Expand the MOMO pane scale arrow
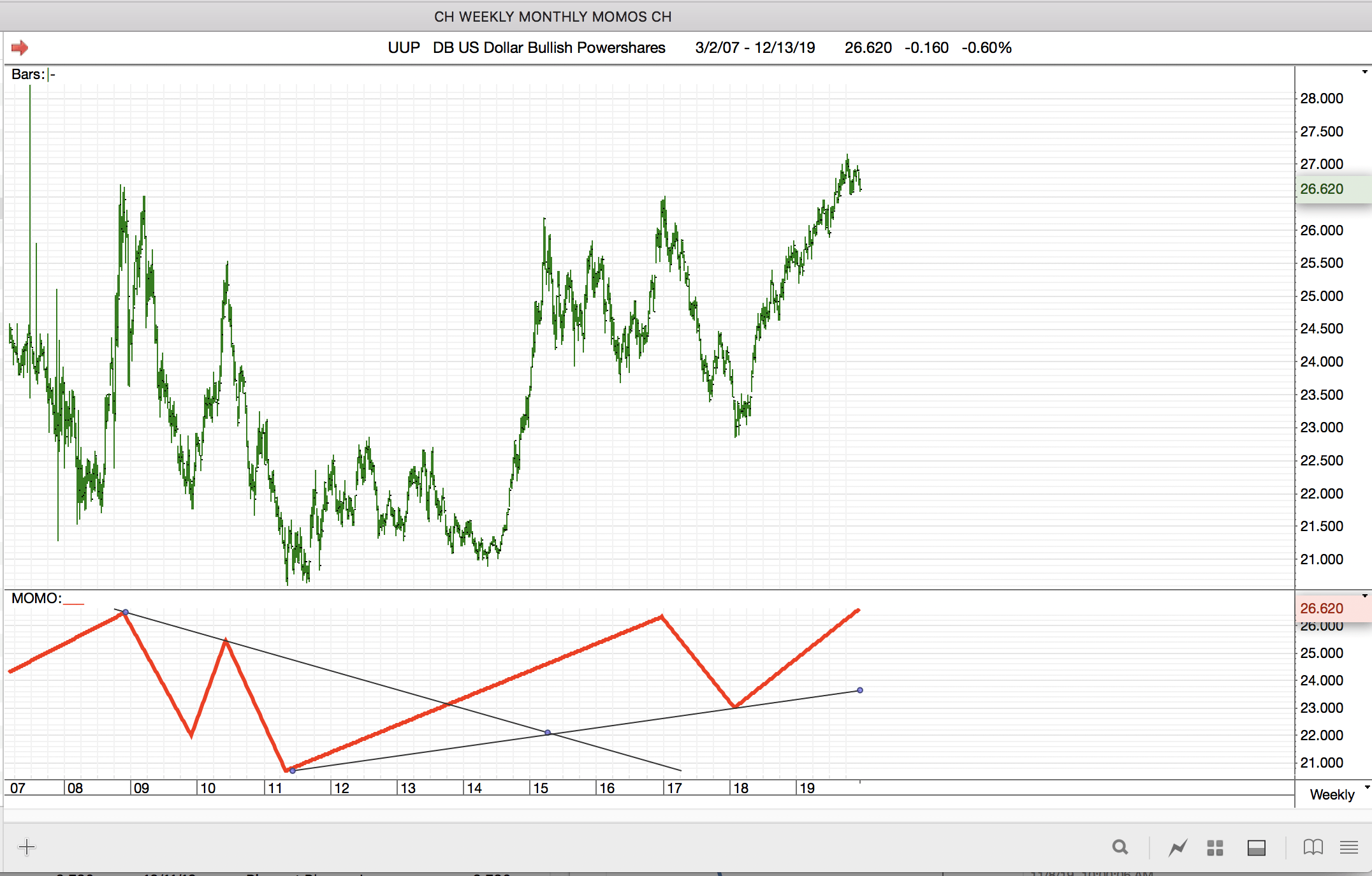 (1364, 596)
